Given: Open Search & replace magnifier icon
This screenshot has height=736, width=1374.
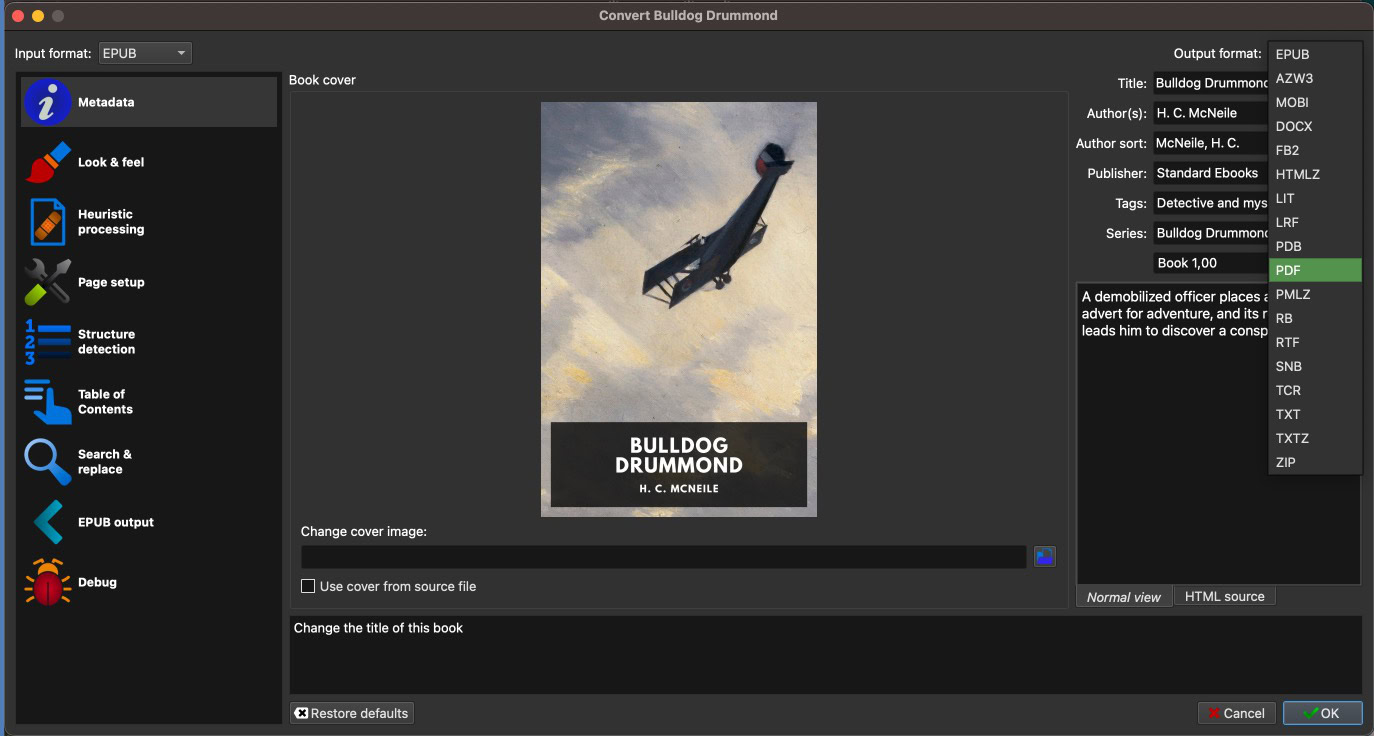Looking at the screenshot, I should [x=47, y=462].
